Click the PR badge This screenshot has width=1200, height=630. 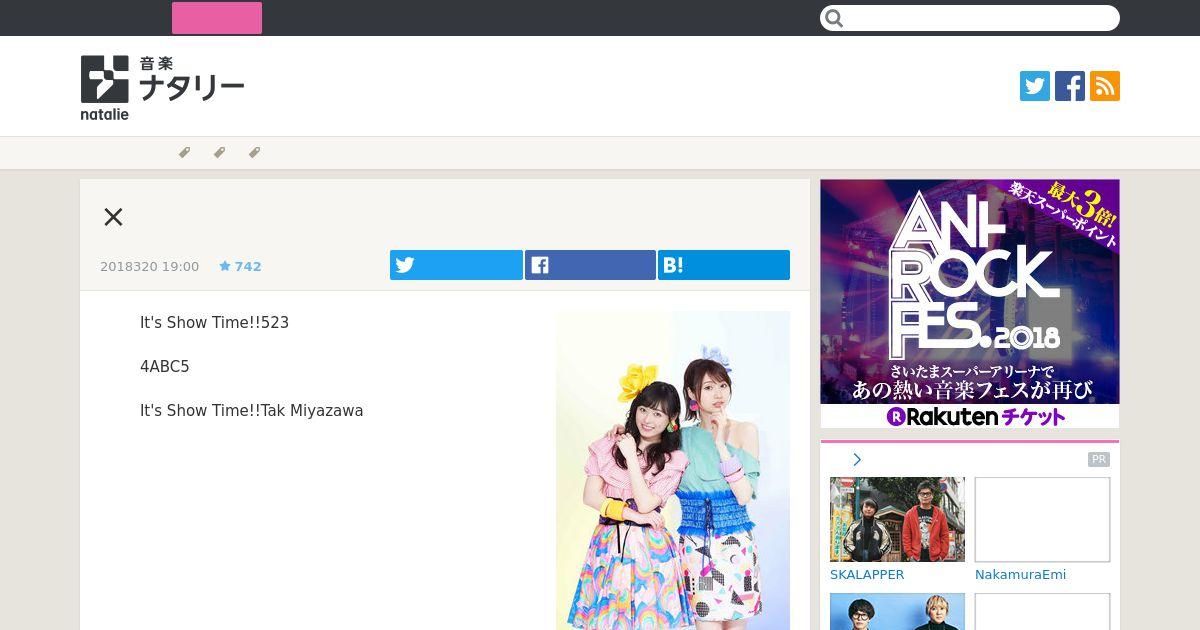pyautogui.click(x=1099, y=459)
